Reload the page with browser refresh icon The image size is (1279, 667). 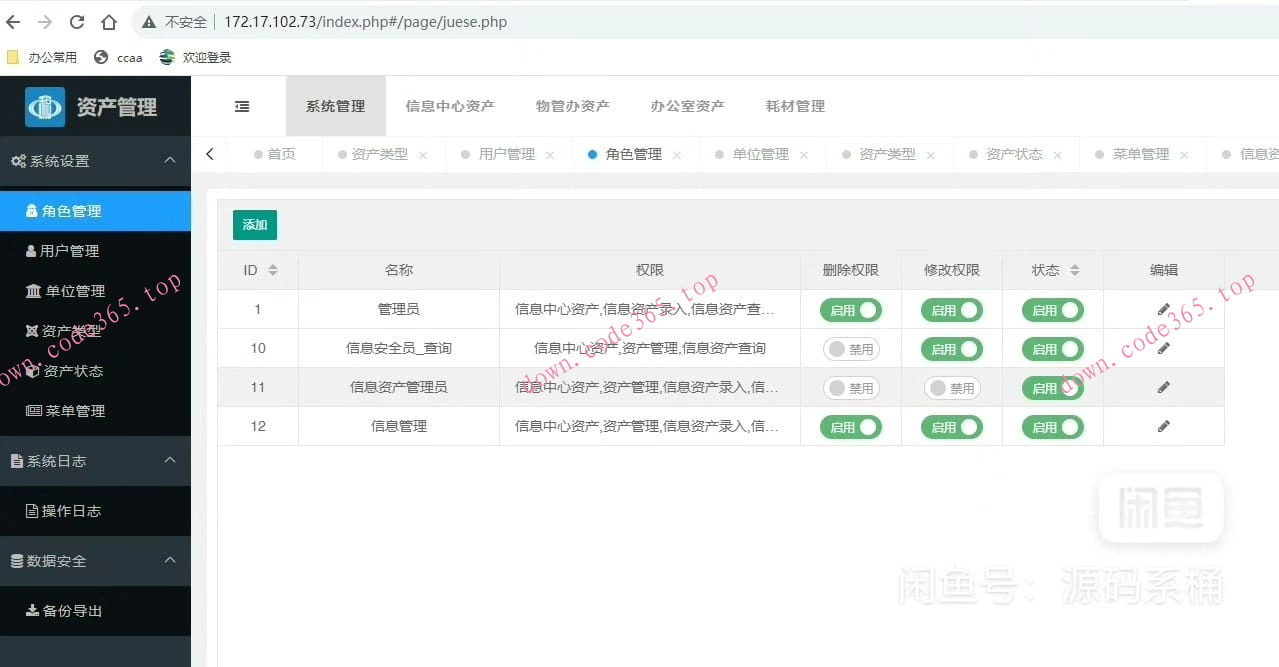(76, 20)
